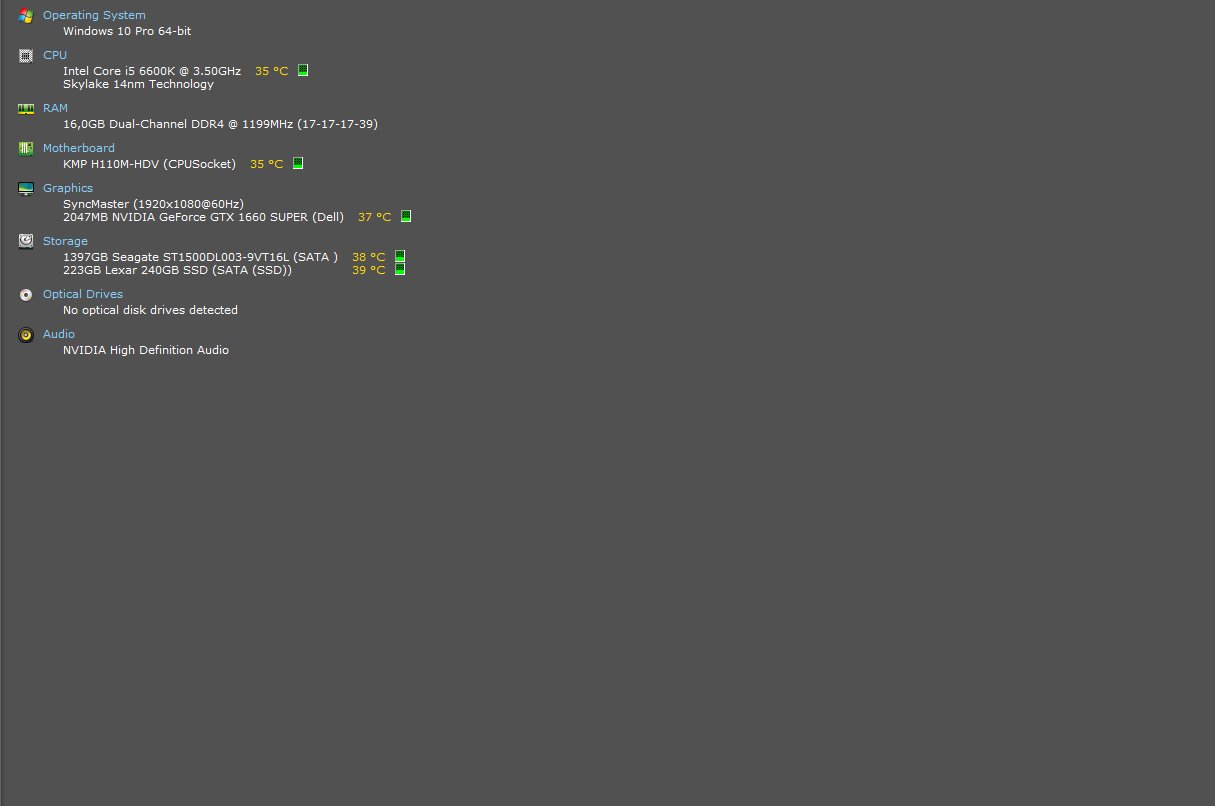Click the Motherboard section icon
Viewport: 1215px width, 806px height.
pyautogui.click(x=26, y=149)
